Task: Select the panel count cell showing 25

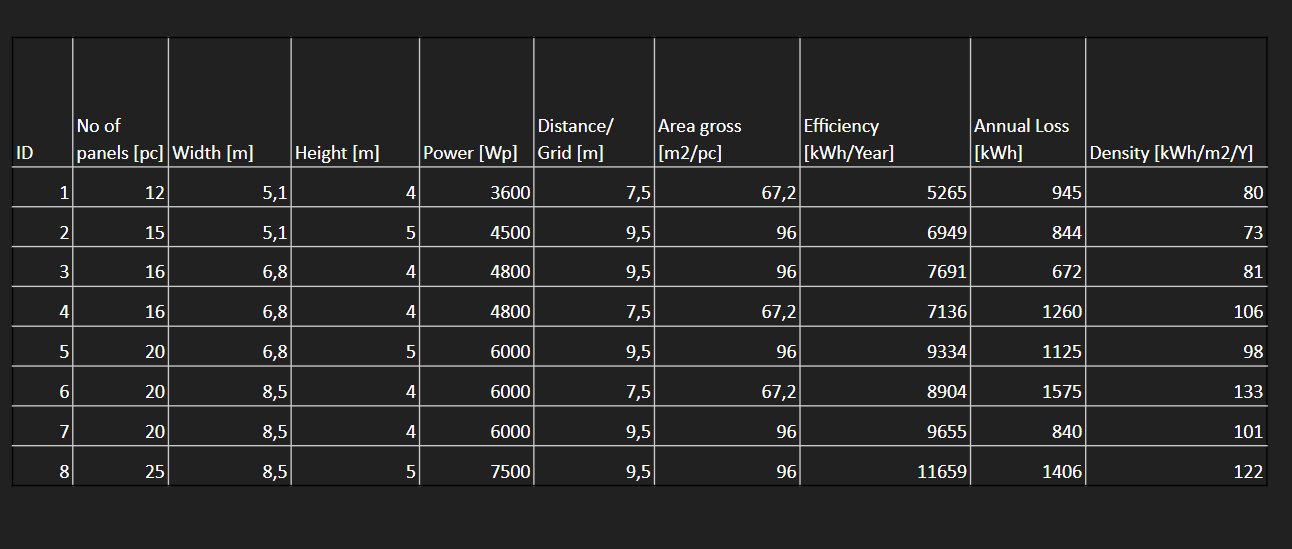Action: click(154, 472)
